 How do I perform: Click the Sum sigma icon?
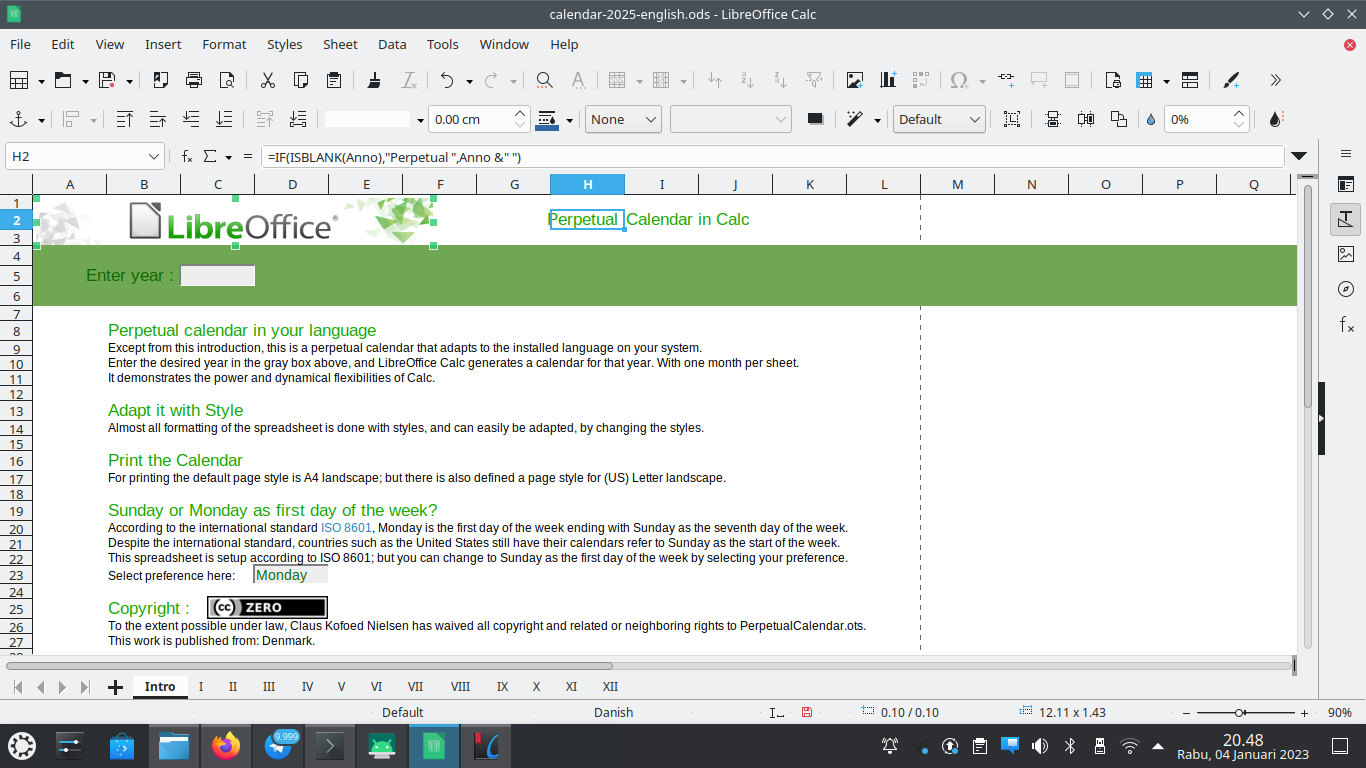(210, 156)
